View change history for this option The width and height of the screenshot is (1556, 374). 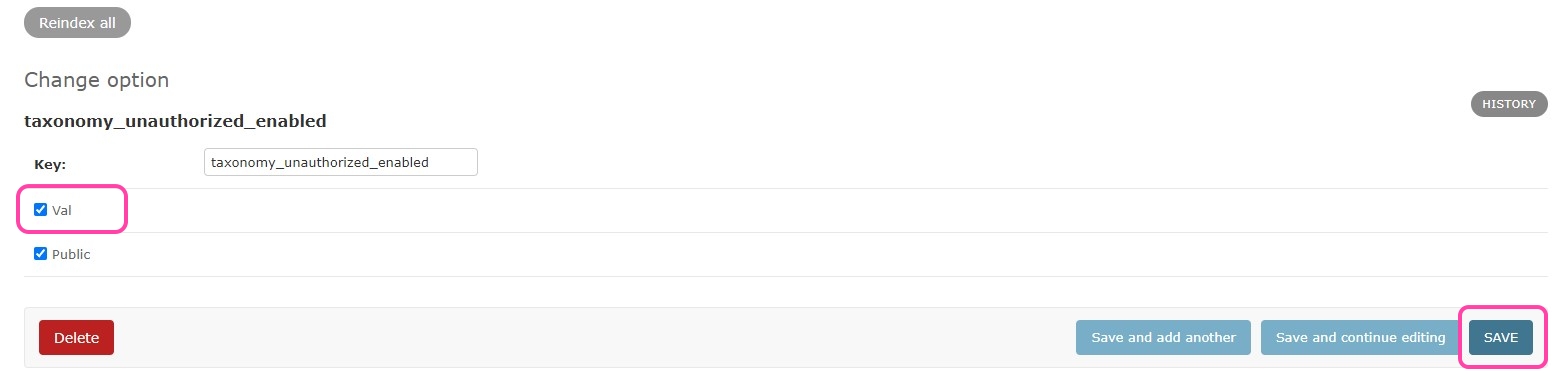[x=1508, y=104]
